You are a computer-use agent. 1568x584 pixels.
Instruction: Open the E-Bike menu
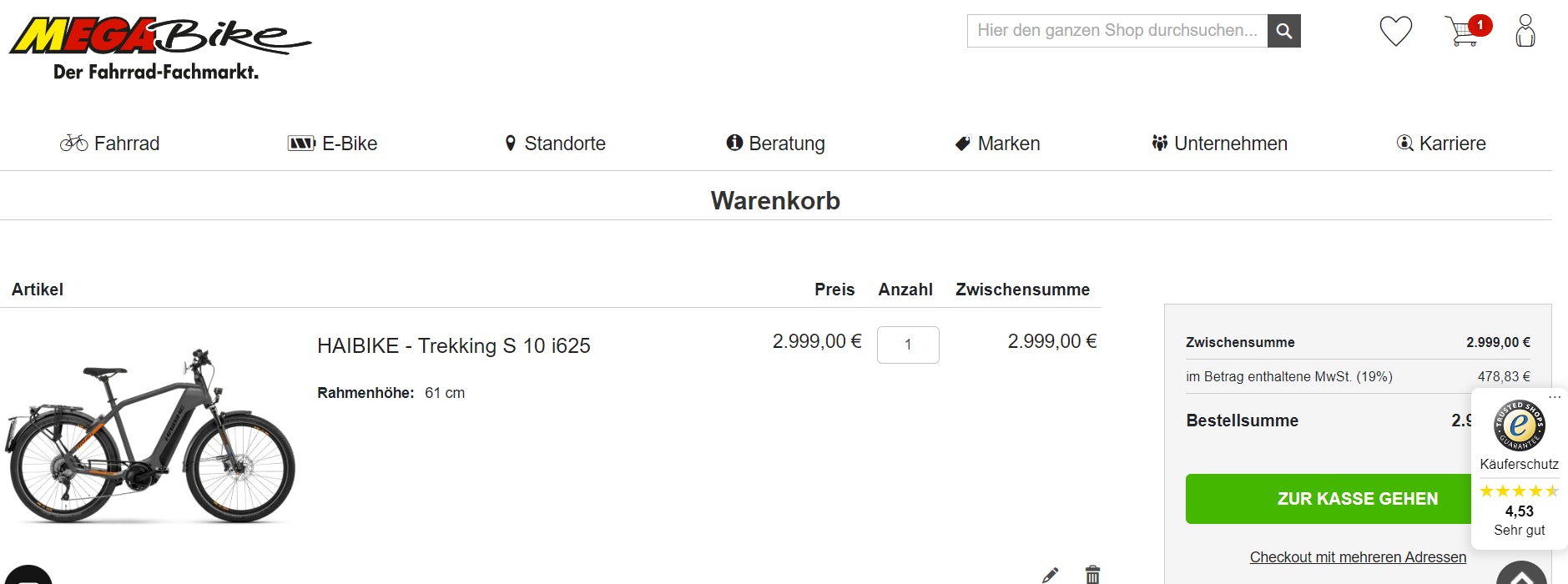point(333,143)
